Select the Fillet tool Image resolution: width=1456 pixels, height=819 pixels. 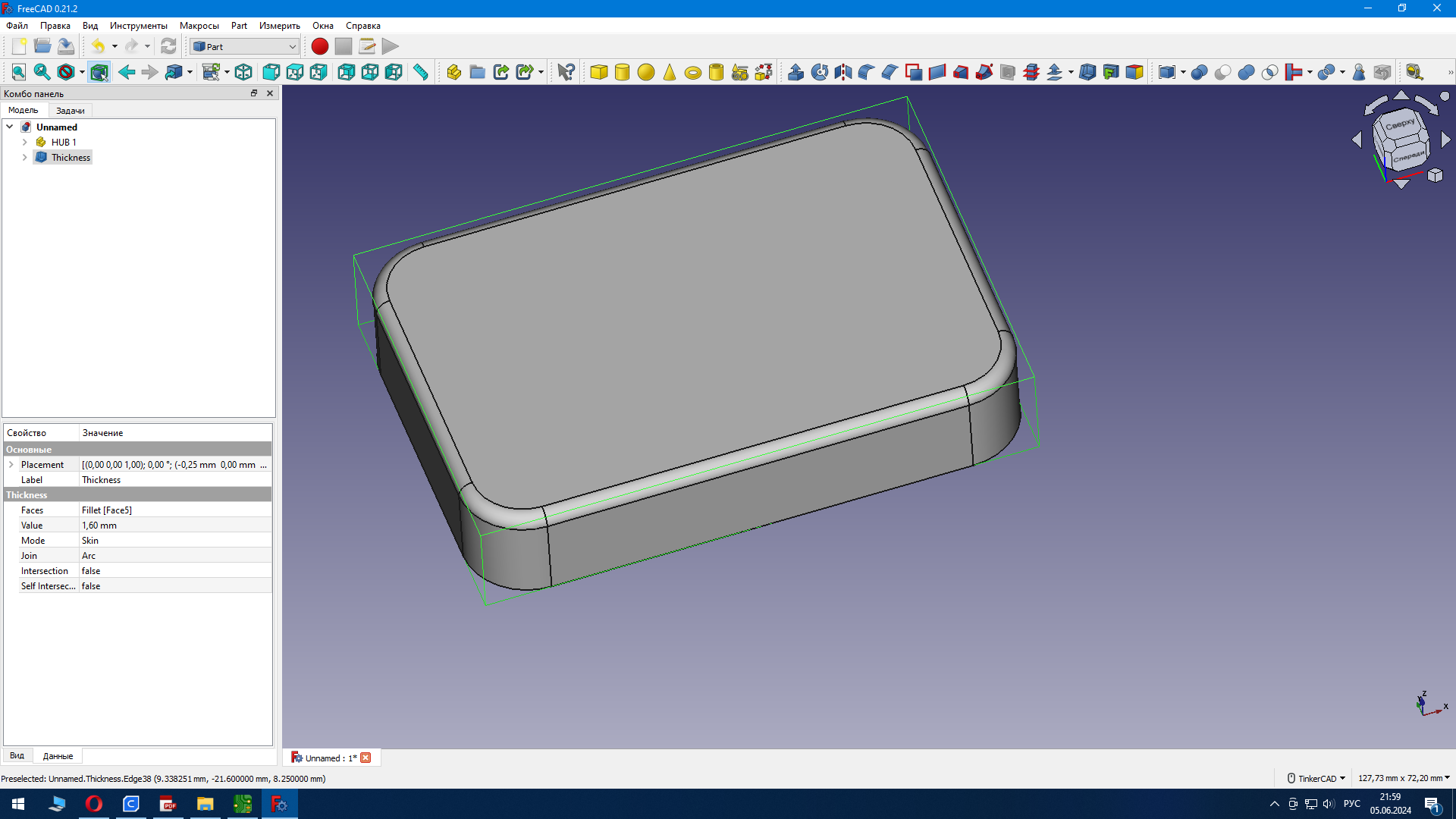pos(867,72)
